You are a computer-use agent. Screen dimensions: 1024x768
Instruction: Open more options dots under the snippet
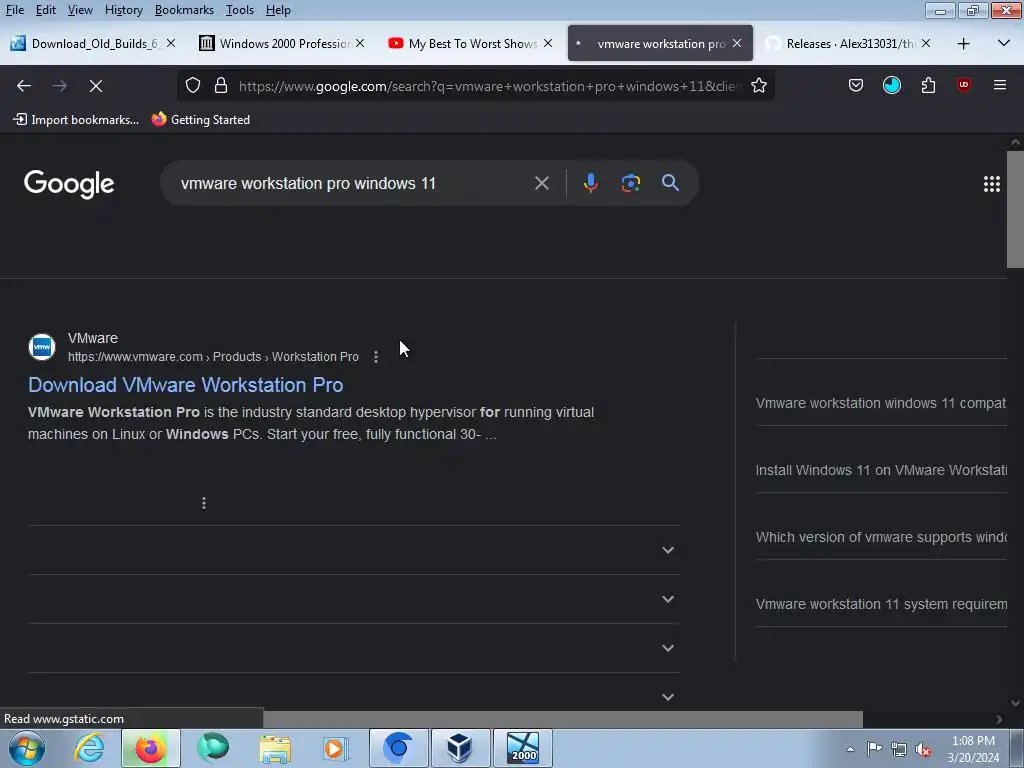(204, 503)
